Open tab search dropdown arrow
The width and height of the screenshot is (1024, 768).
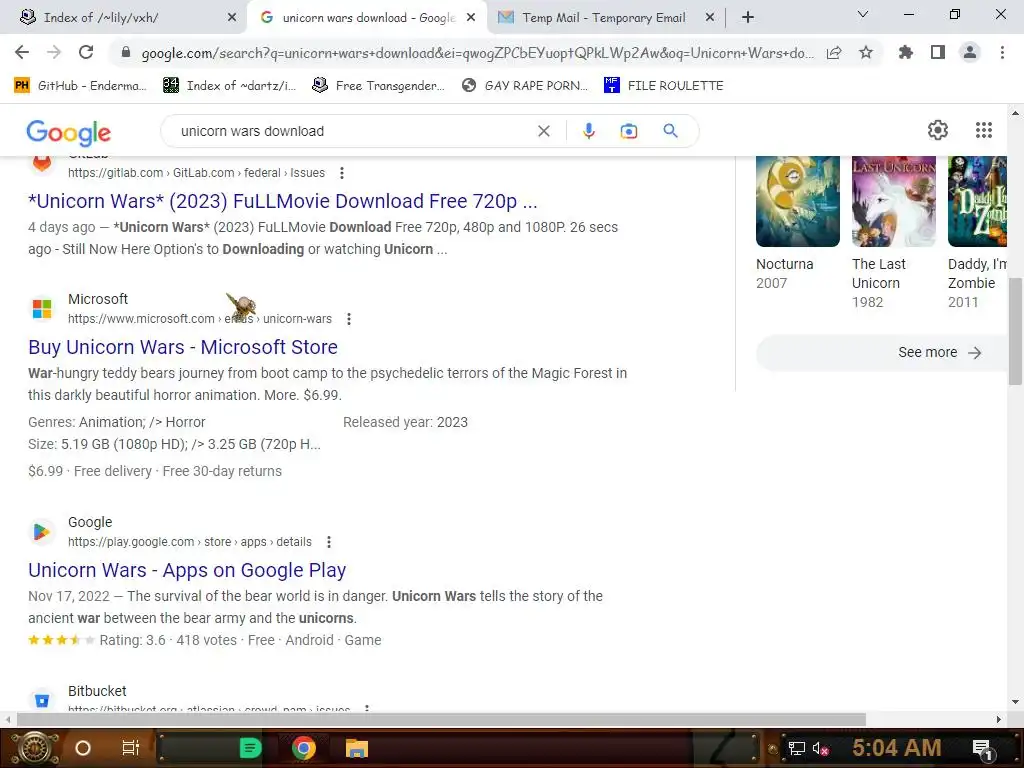click(863, 14)
